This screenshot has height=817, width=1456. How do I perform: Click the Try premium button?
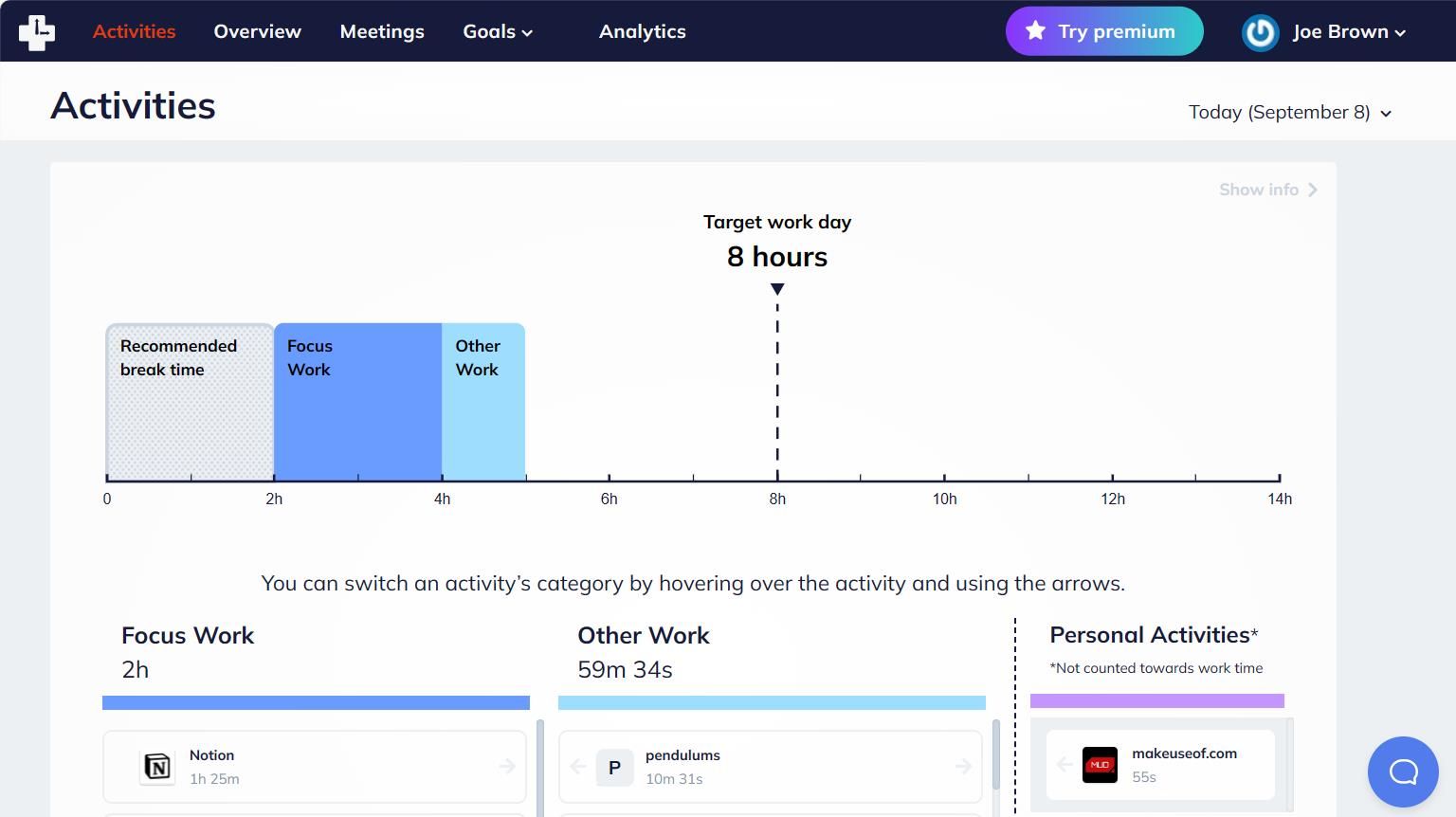(1104, 31)
